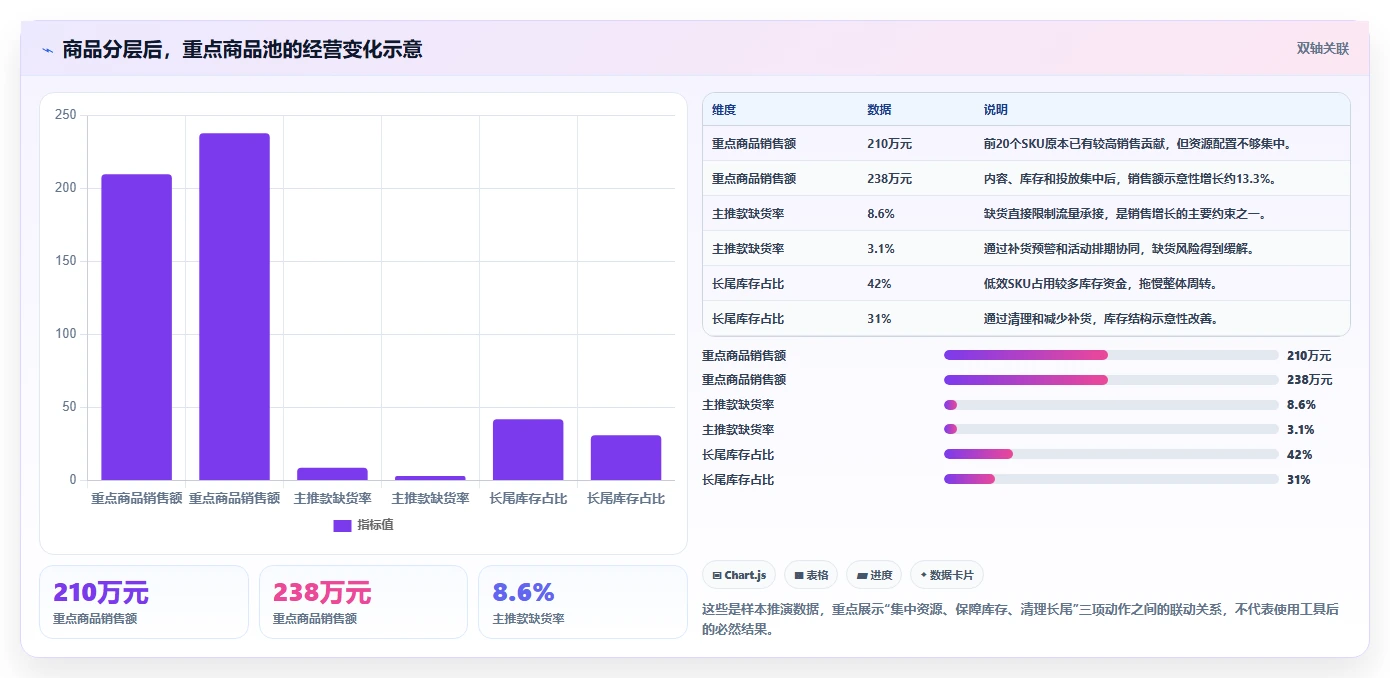Click the 42% cell in the table
Viewport: 1390px width, 678px height.
click(x=879, y=284)
